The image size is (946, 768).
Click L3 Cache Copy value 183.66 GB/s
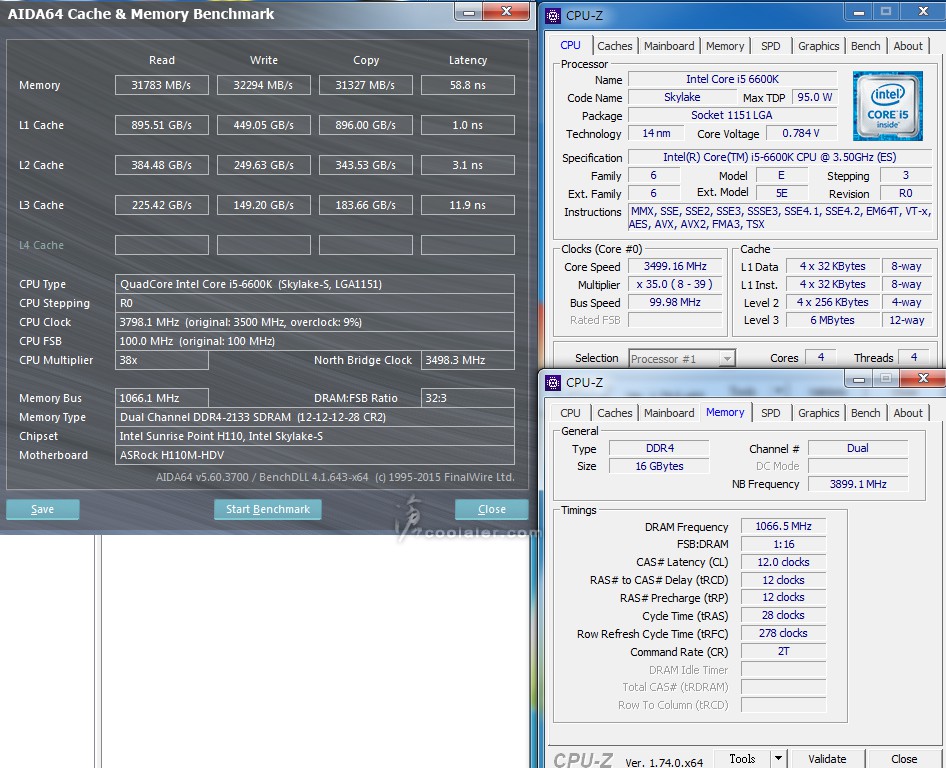click(366, 205)
